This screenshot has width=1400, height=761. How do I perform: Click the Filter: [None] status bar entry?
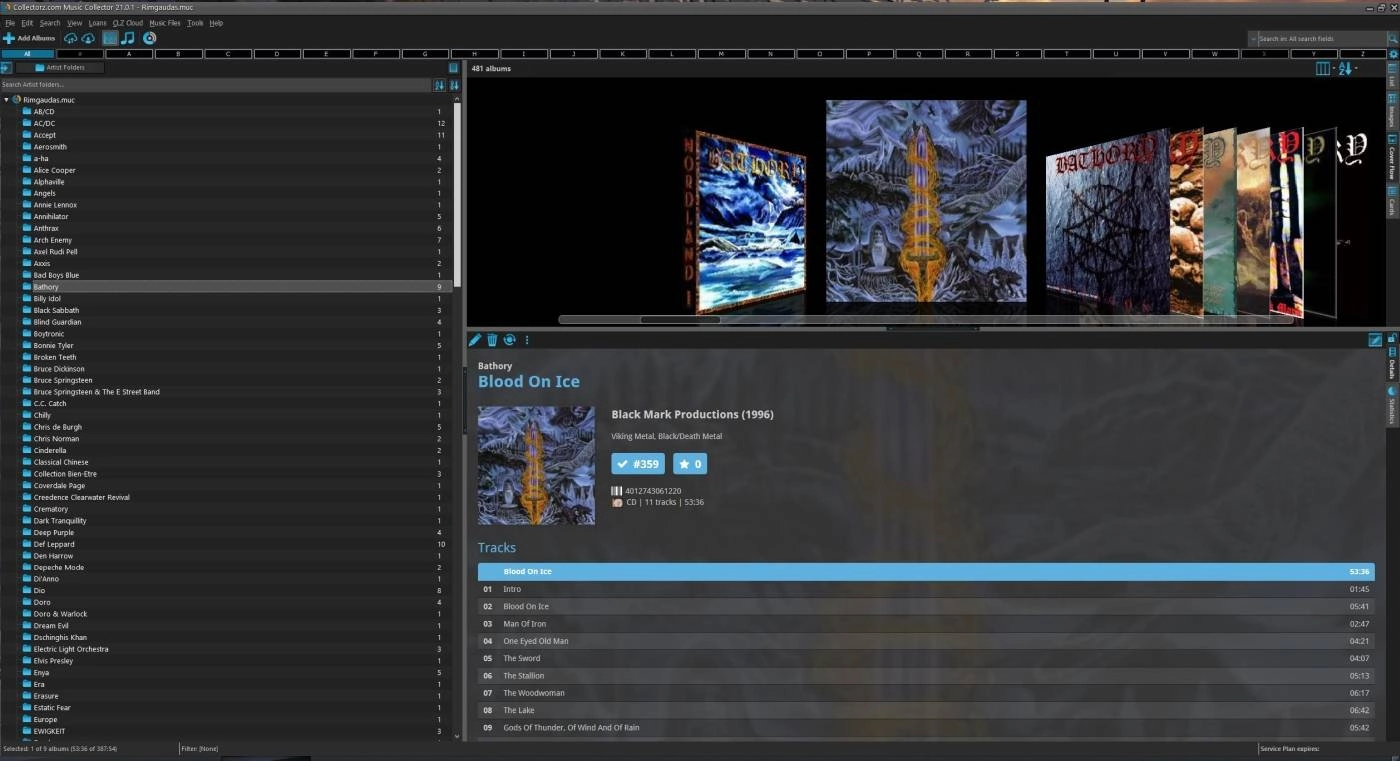click(200, 749)
